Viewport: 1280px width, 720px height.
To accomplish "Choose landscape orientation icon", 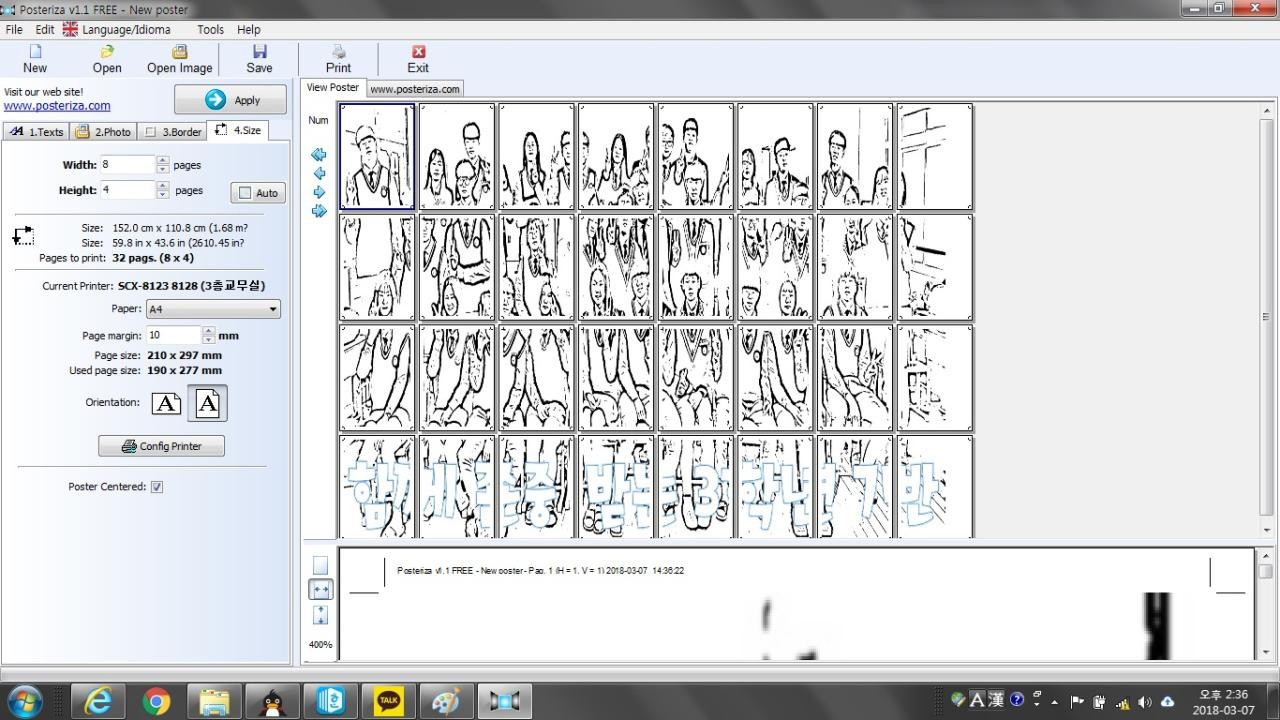I will click(166, 403).
